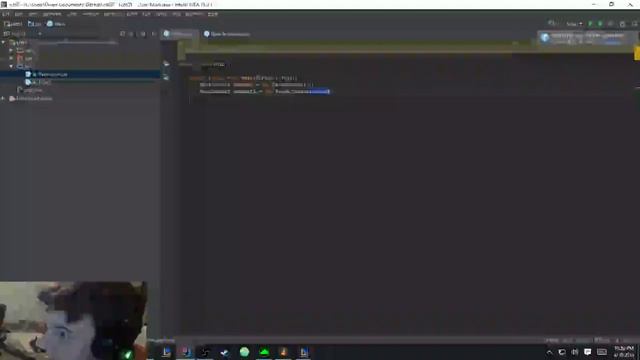Open the Action Center notification icon in the tray
The width and height of the screenshot is (640, 360).
coord(588,352)
